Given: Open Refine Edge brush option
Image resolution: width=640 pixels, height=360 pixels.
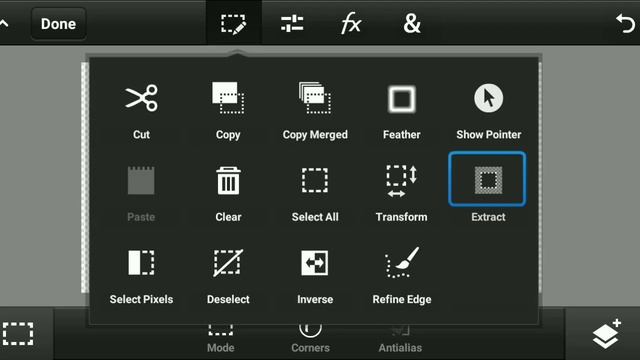Looking at the screenshot, I should pyautogui.click(x=402, y=276).
